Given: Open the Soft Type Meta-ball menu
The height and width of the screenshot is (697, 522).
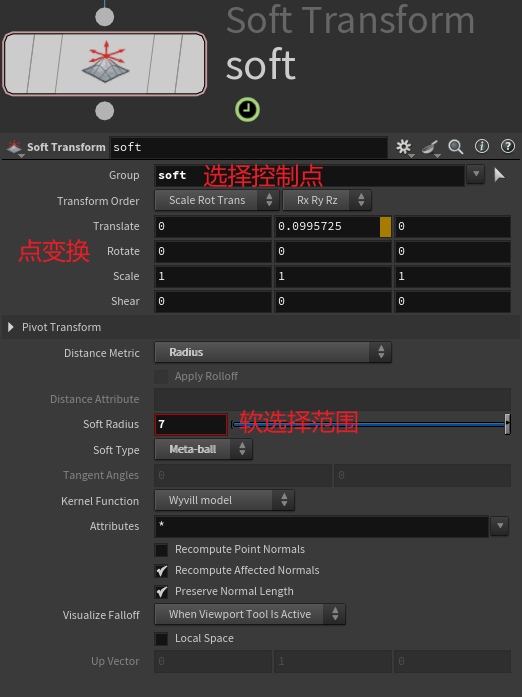Looking at the screenshot, I should tap(203, 449).
